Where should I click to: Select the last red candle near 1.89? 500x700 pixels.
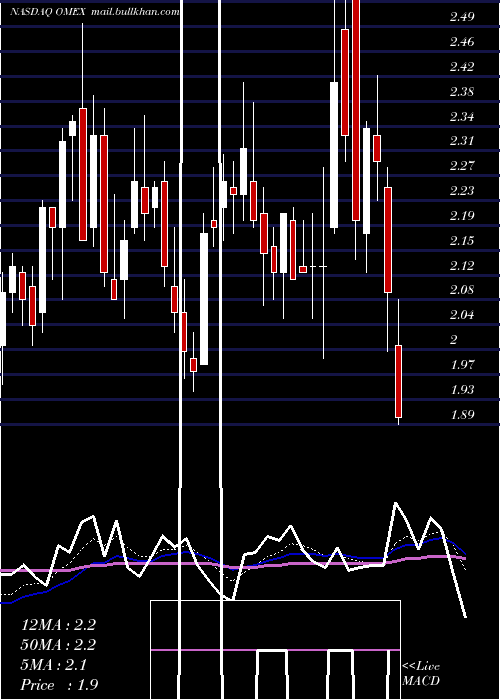pos(398,381)
